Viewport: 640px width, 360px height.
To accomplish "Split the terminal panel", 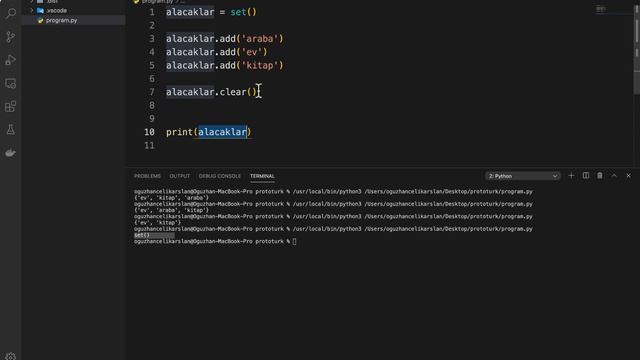I will pos(586,176).
